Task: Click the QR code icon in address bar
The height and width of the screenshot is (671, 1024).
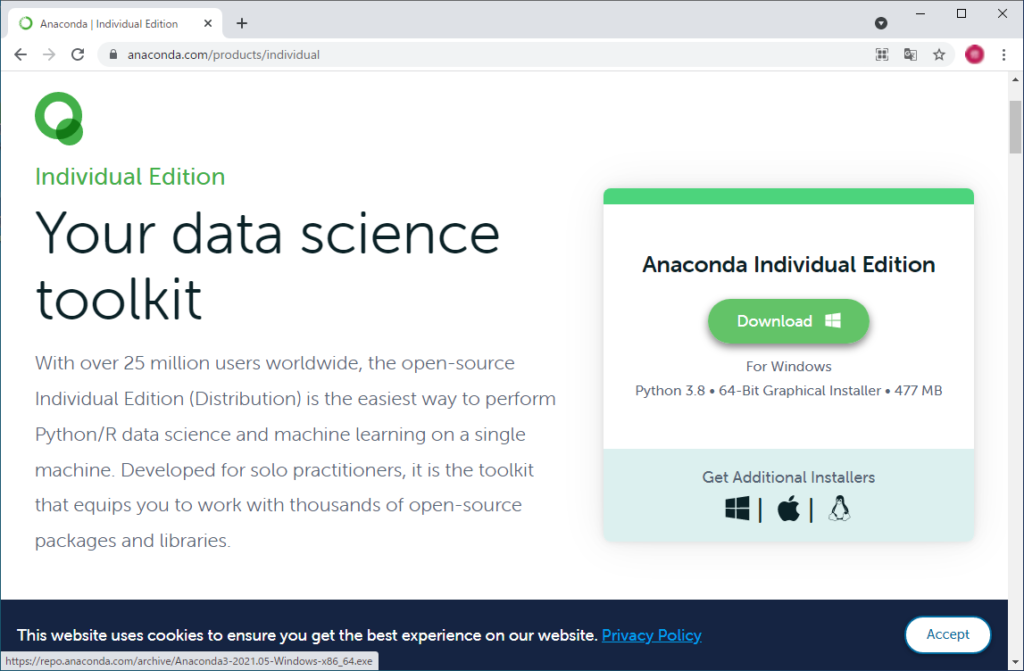Action: [x=882, y=55]
